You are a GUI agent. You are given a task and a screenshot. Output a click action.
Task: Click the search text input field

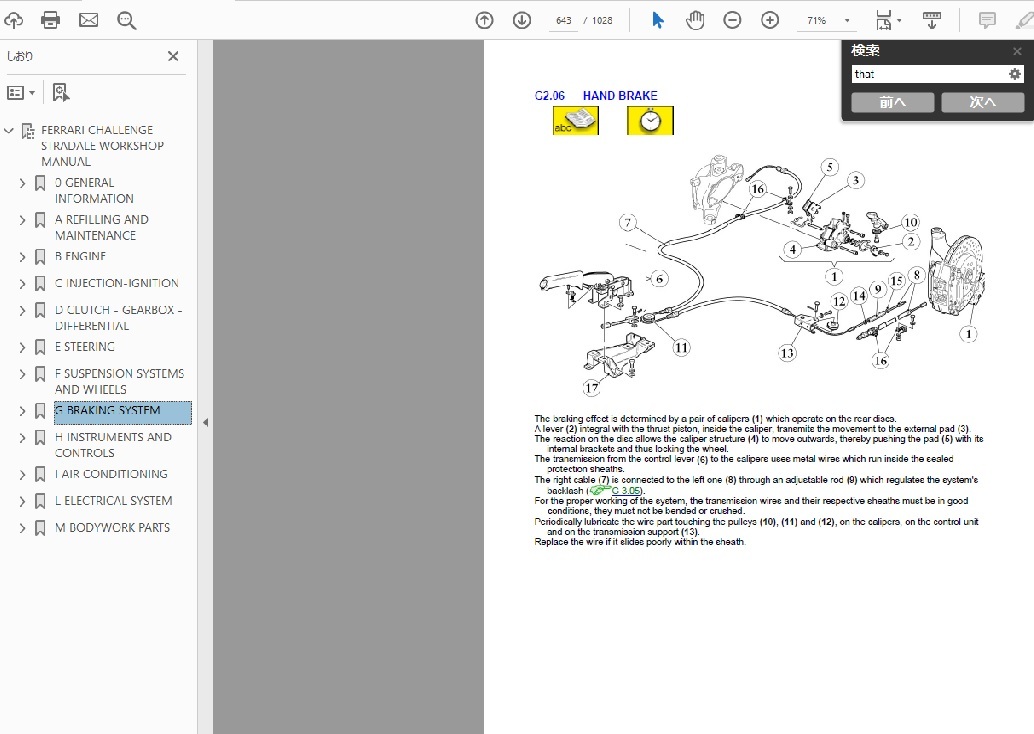[x=929, y=74]
